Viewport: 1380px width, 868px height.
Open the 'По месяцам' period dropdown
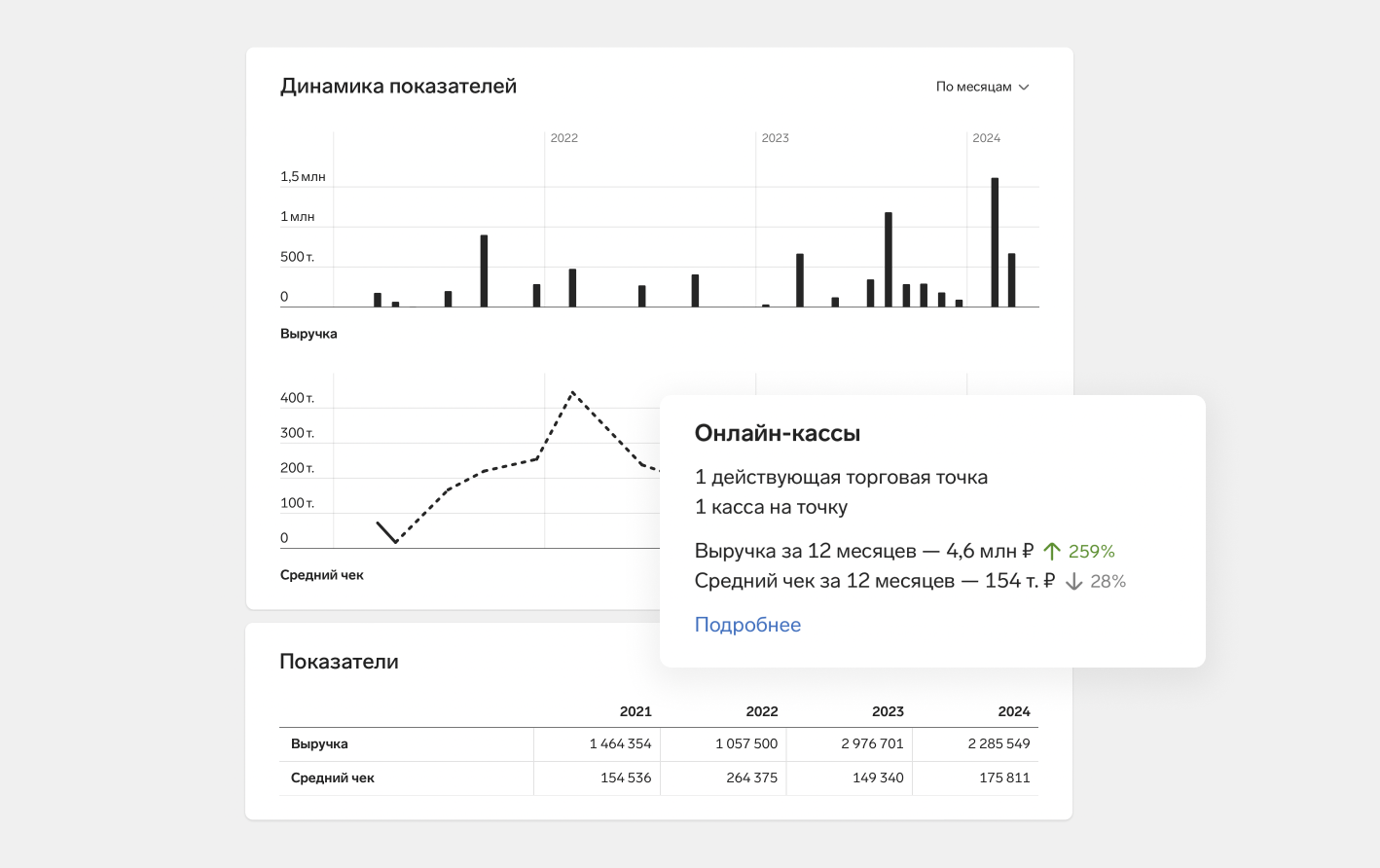[982, 87]
